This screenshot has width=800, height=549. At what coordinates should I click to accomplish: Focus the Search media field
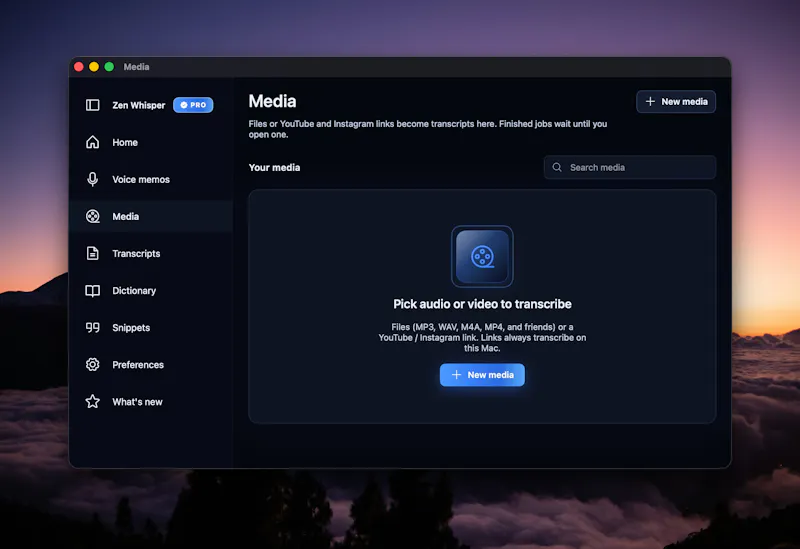pos(630,167)
